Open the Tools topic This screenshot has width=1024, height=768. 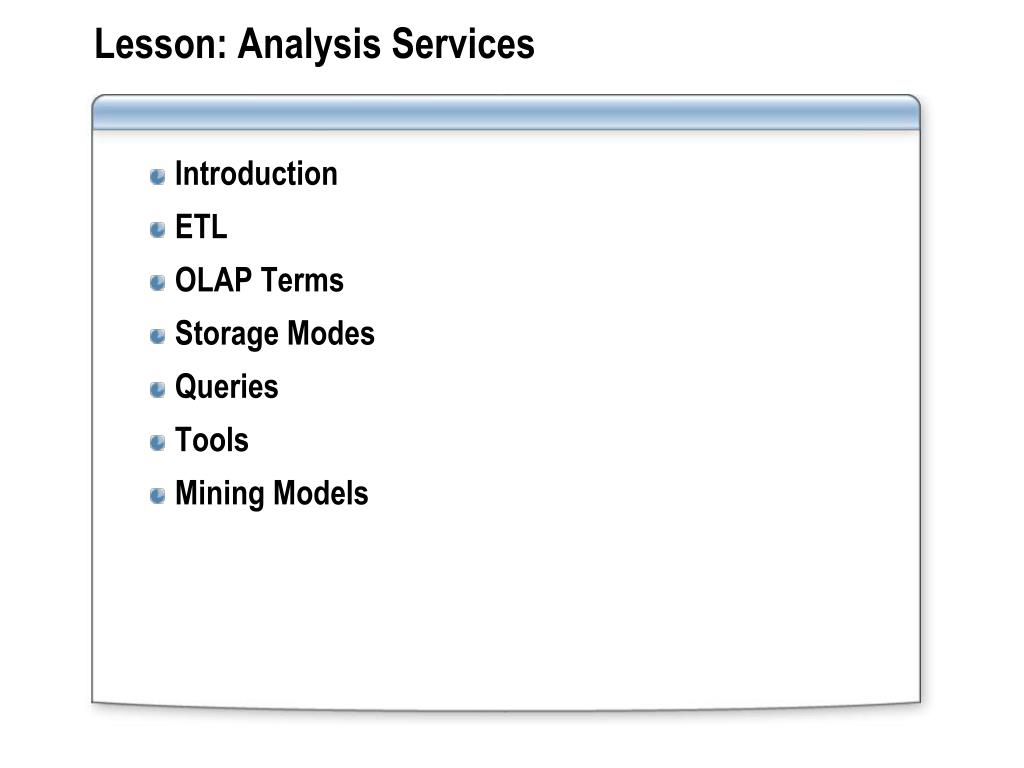(x=212, y=440)
